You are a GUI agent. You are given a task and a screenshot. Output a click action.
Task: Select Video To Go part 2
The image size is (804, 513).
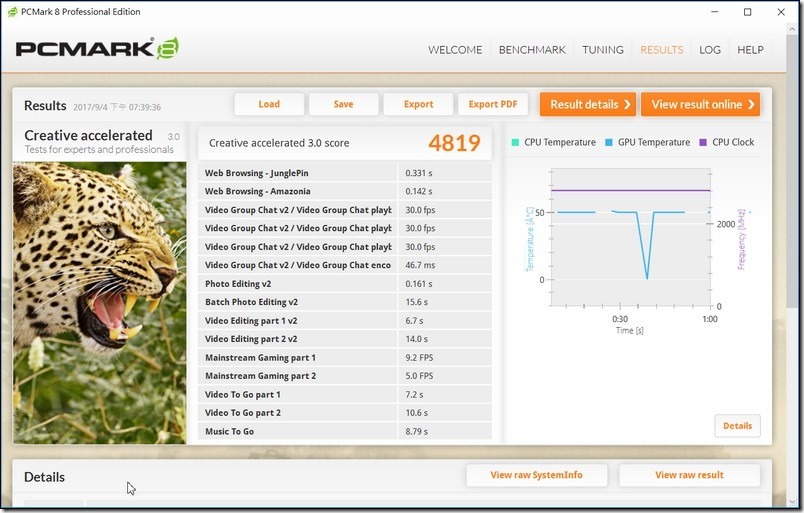345,413
